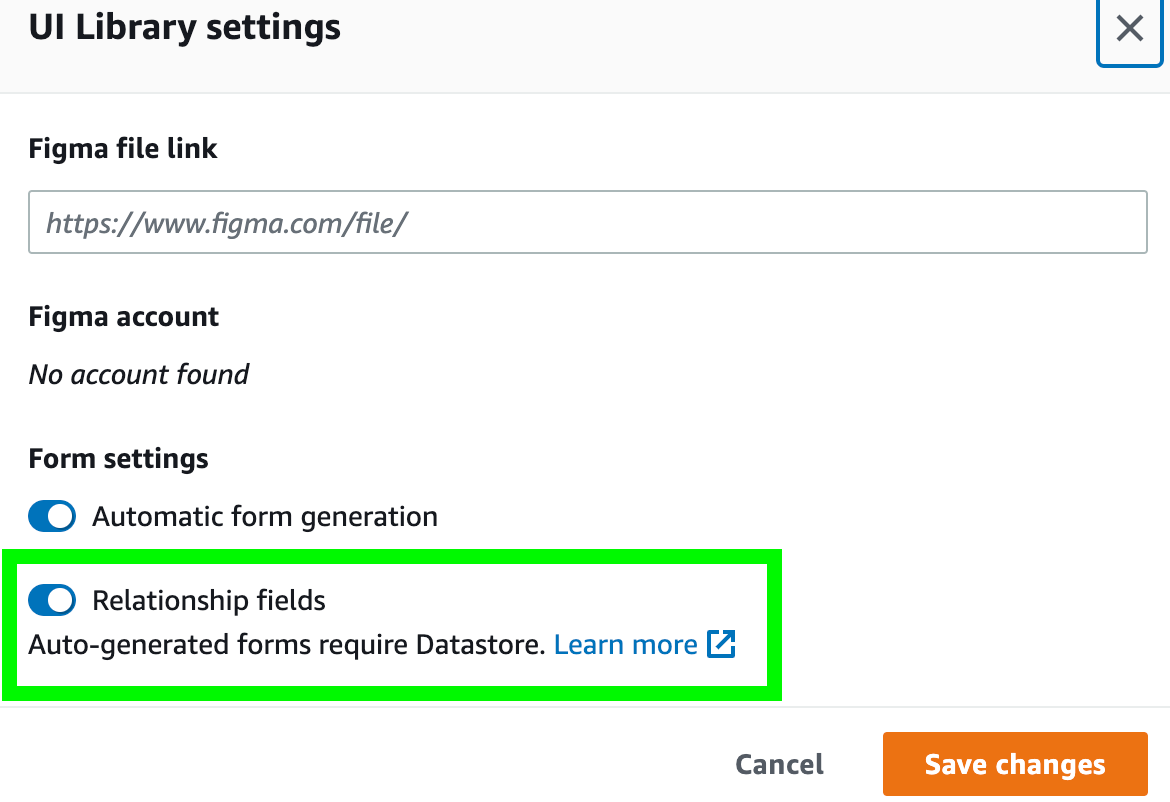This screenshot has width=1170, height=802.
Task: Click the 'Figma file link' field label
Action: coord(123,149)
